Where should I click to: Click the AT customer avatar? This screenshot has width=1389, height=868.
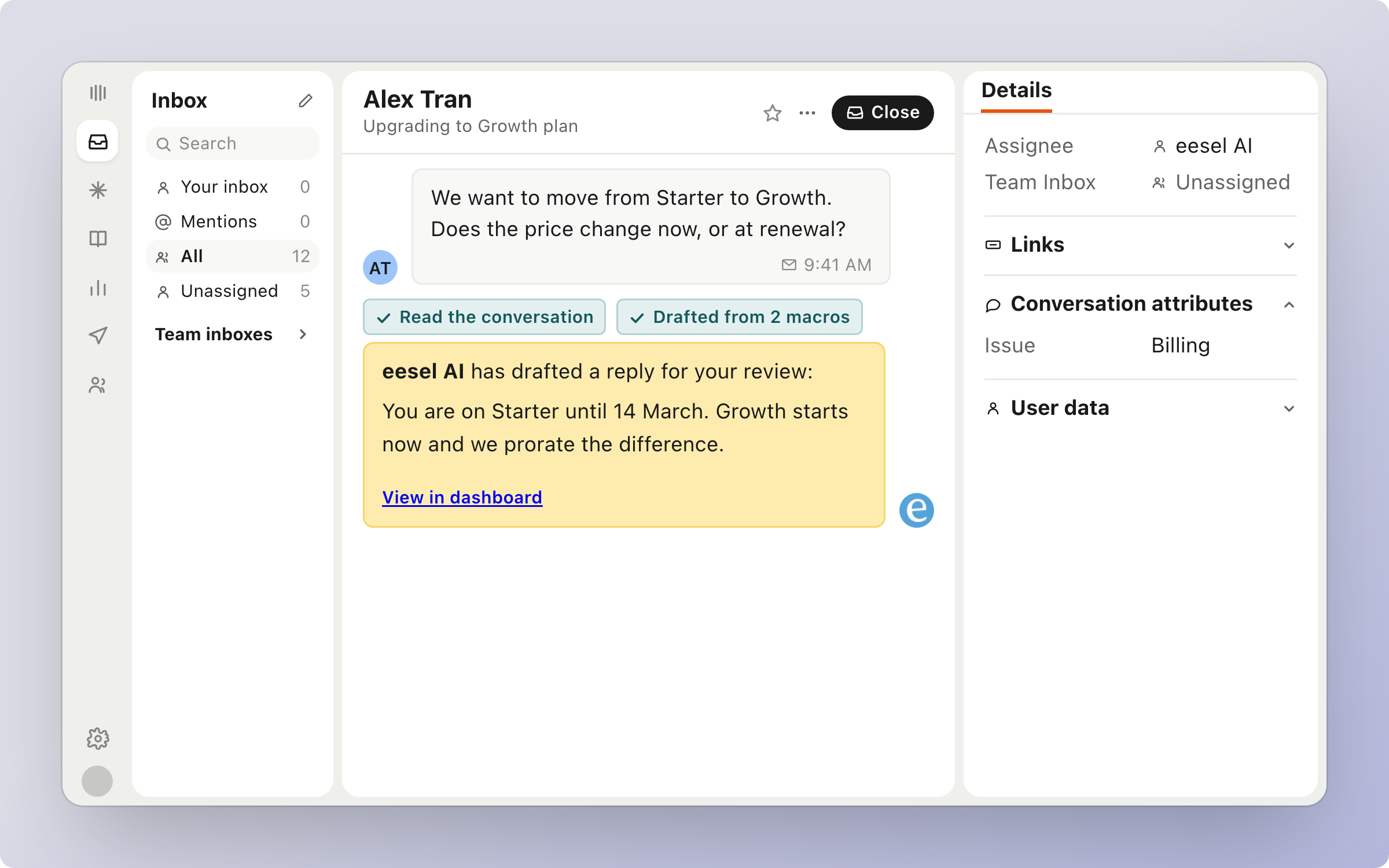380,267
